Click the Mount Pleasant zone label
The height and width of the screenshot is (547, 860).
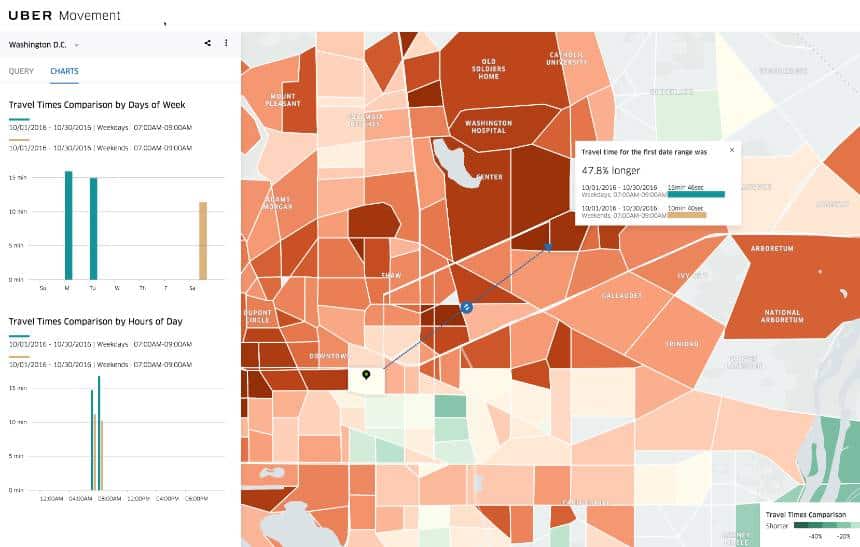point(283,100)
